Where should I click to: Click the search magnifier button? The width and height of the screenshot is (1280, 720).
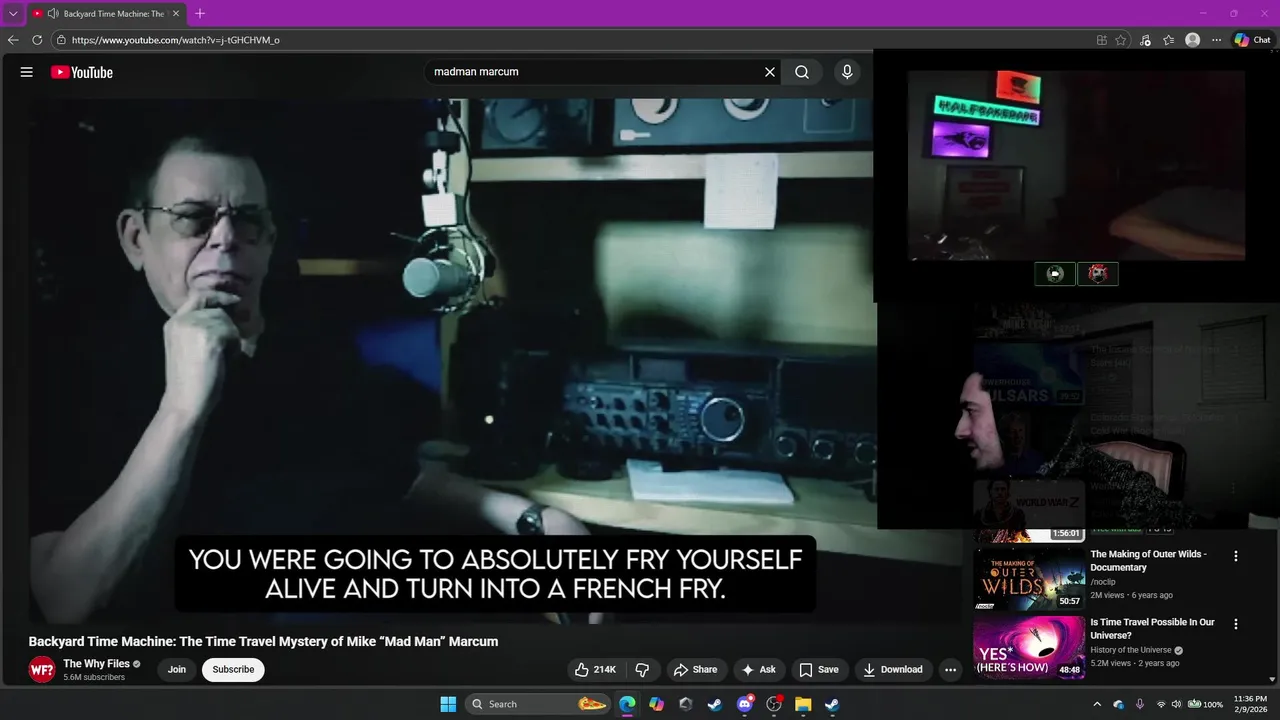pos(802,72)
